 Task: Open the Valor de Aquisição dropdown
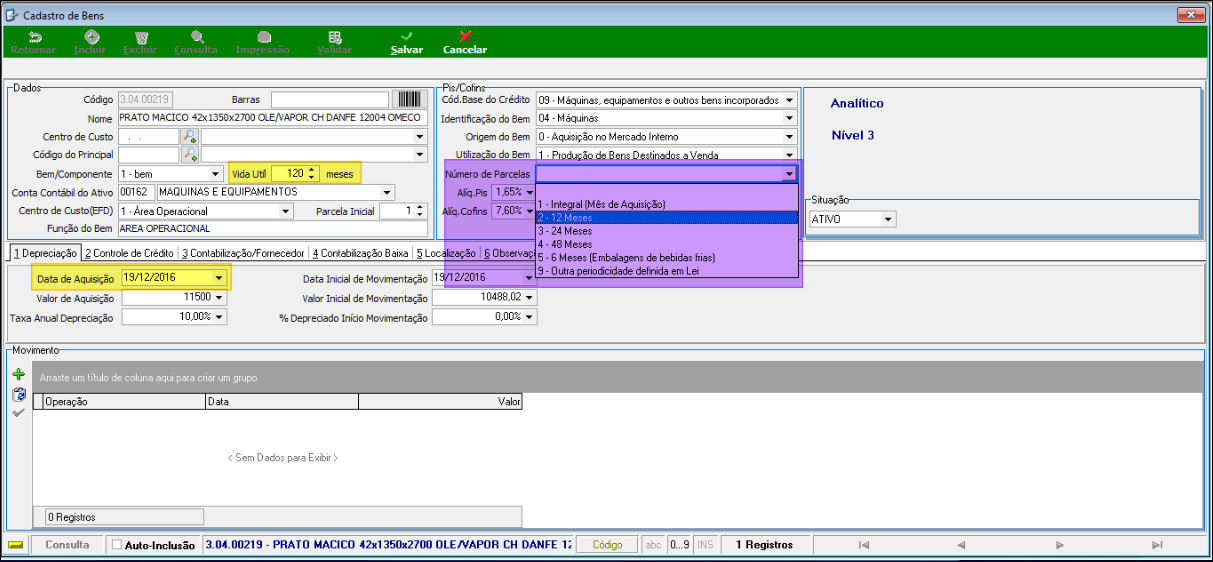tap(219, 297)
